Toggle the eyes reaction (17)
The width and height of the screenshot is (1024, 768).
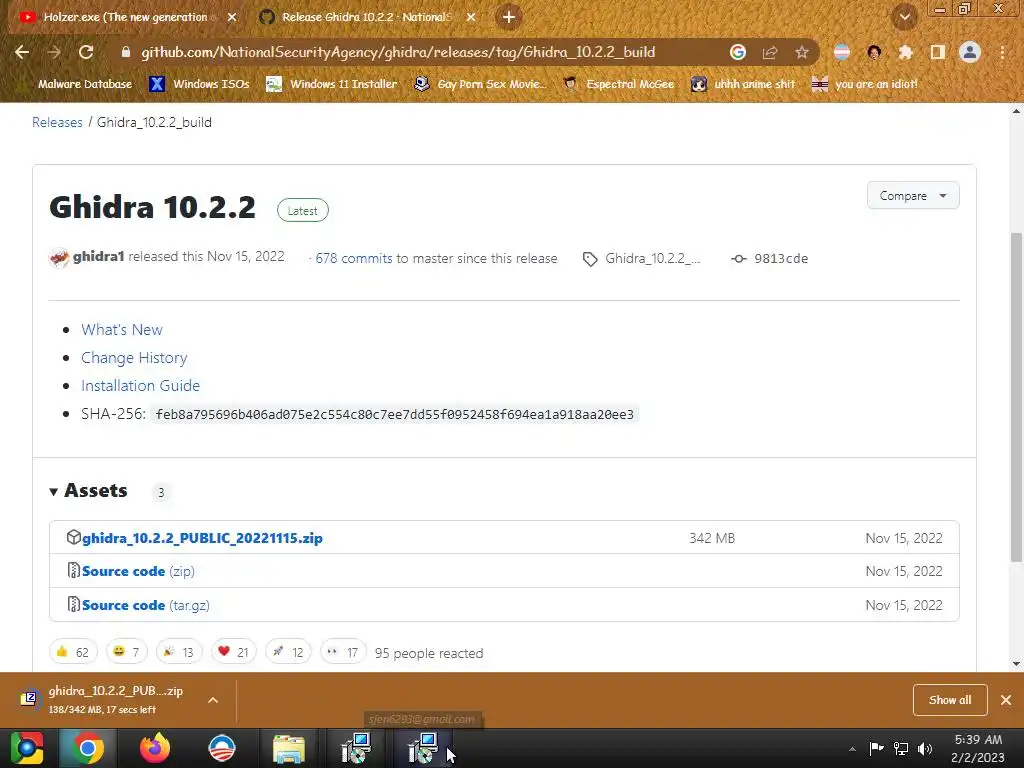pyautogui.click(x=343, y=652)
